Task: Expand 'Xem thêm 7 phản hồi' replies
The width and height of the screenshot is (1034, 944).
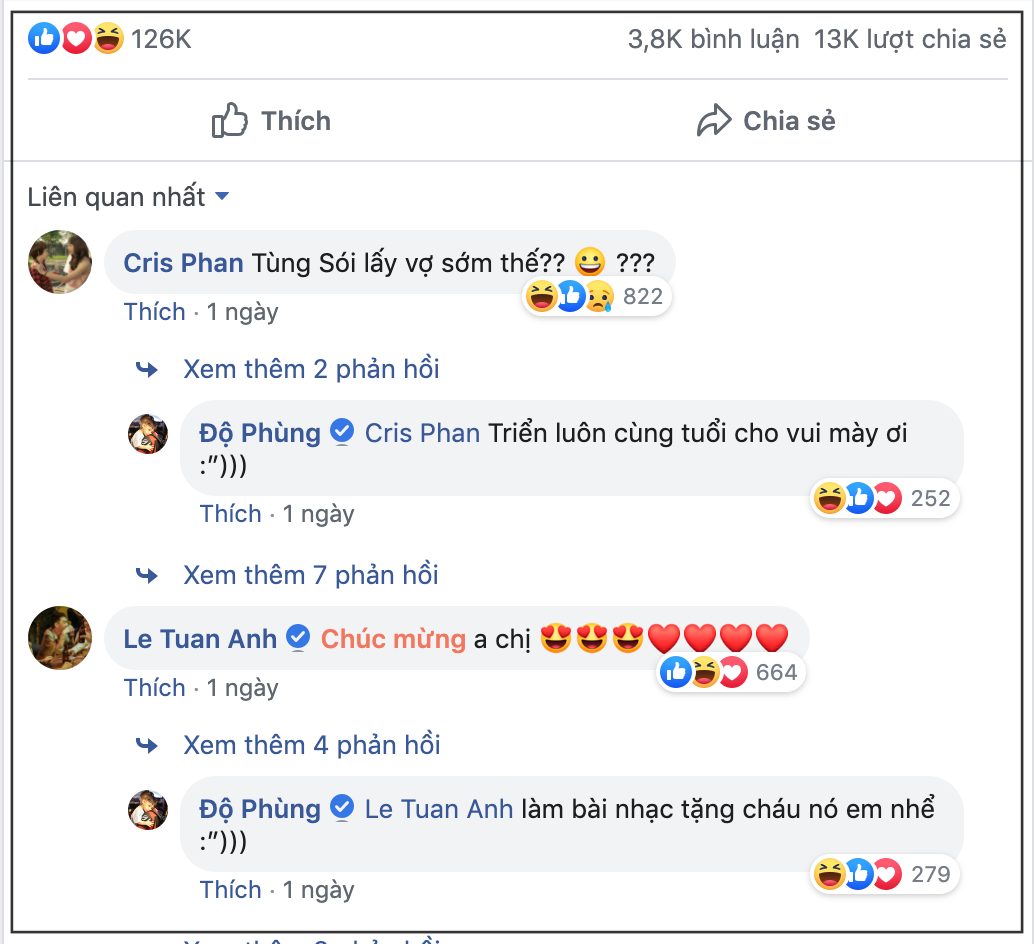Action: tap(311, 575)
